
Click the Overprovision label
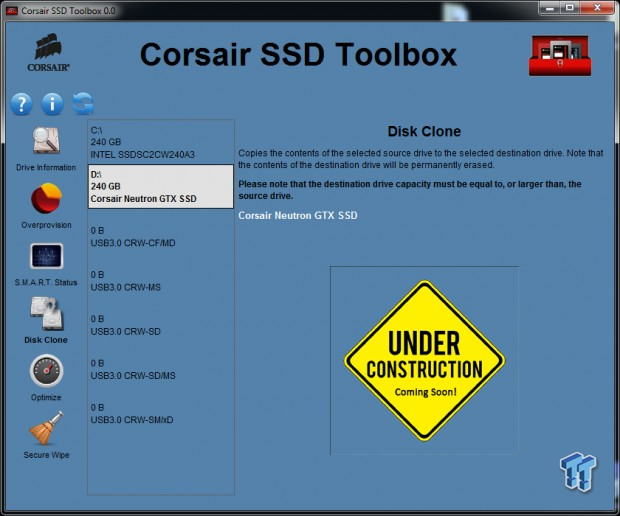click(x=46, y=225)
